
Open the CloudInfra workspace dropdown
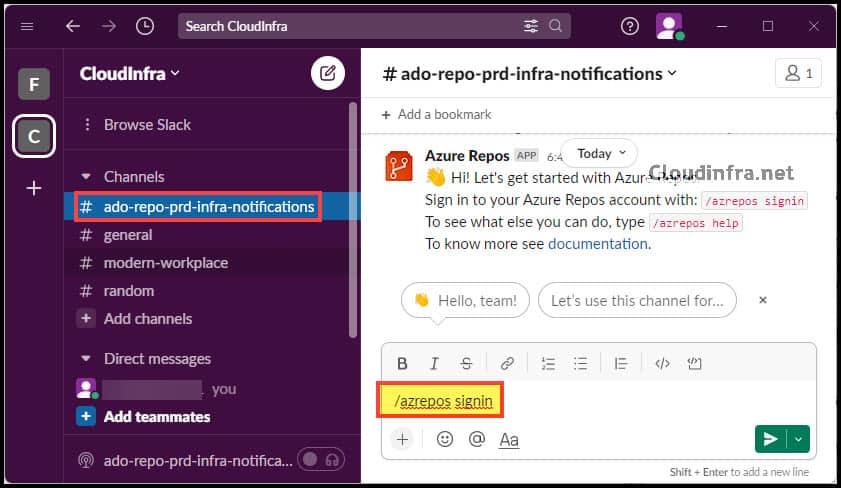click(x=129, y=73)
